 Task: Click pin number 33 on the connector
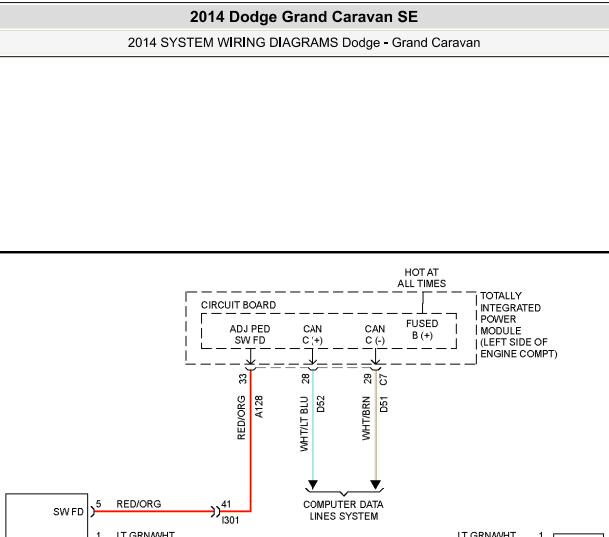[x=243, y=379]
